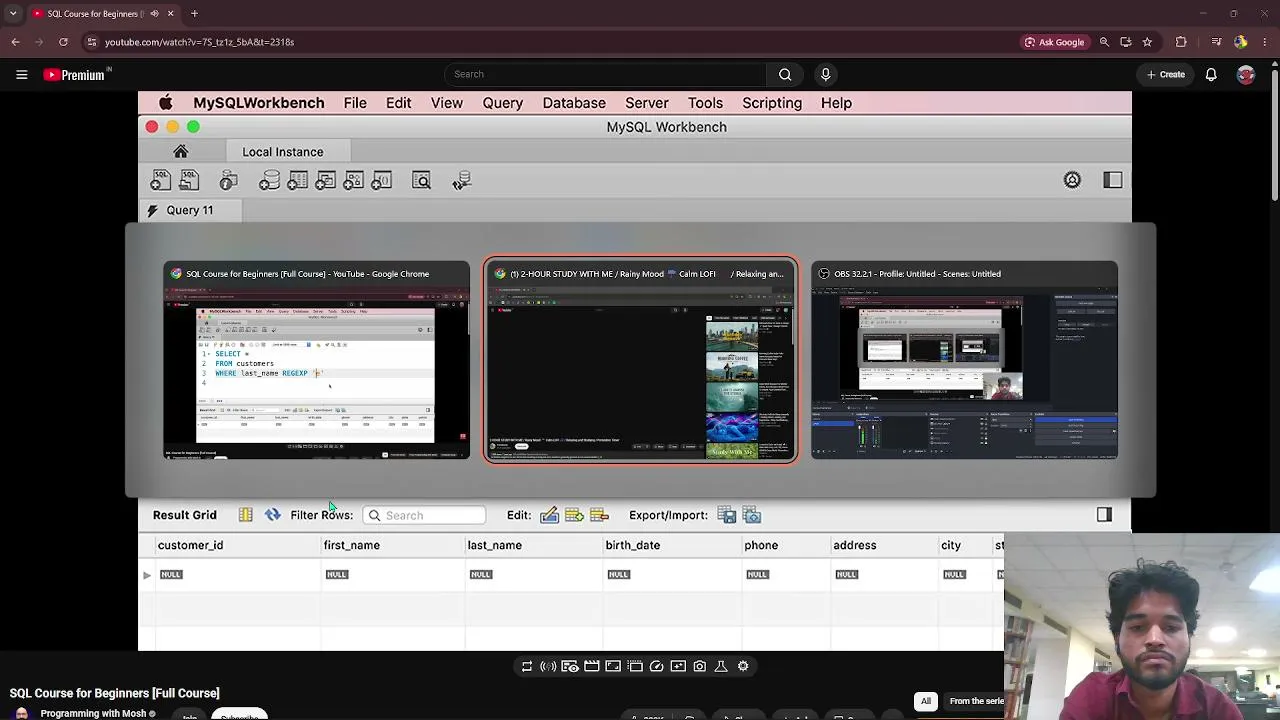The height and width of the screenshot is (720, 1280).
Task: Click the new SQL tab toolbar icon
Action: coord(160,180)
